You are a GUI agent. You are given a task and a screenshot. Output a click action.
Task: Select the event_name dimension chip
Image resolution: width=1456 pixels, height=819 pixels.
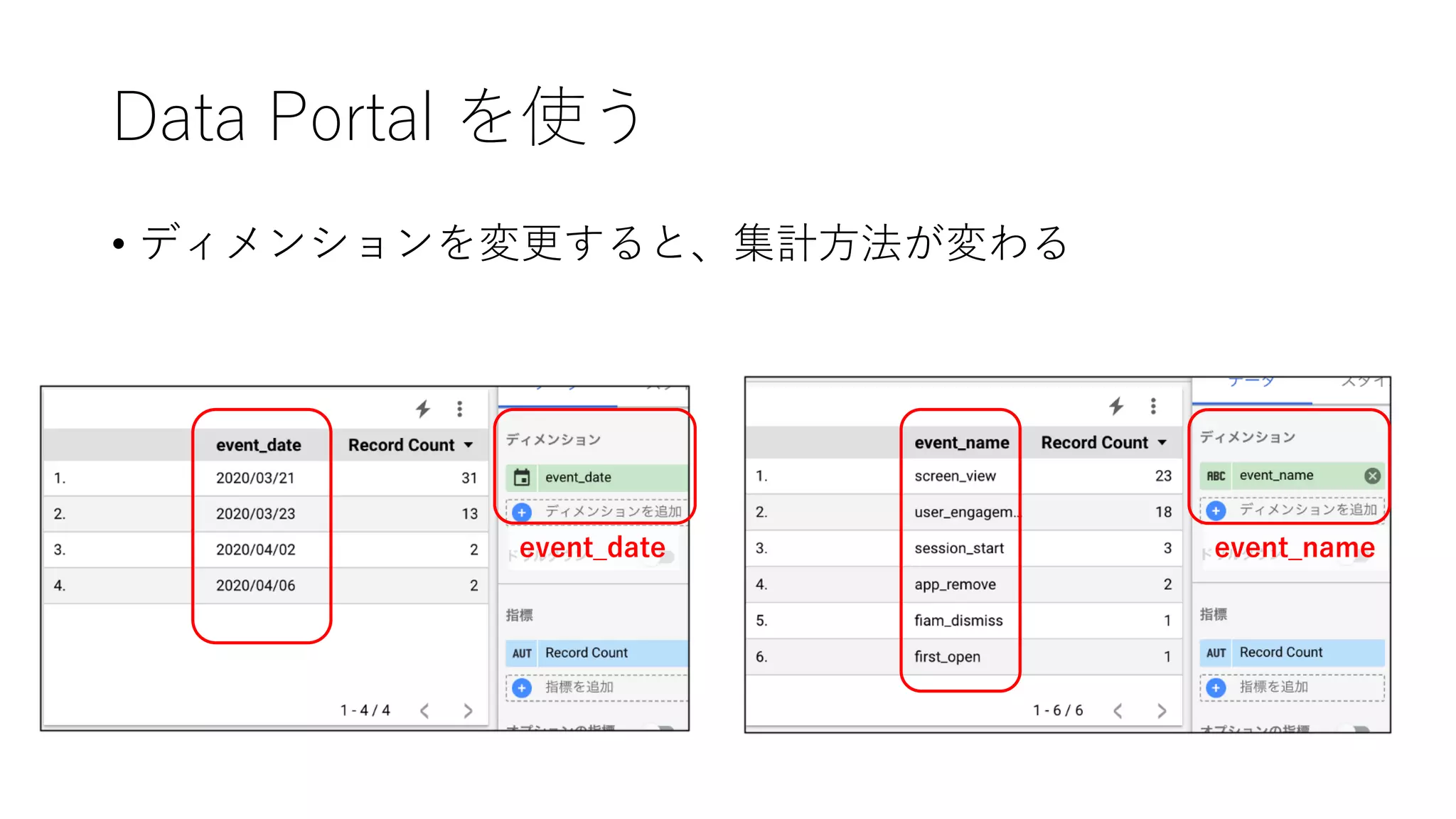coord(1292,476)
